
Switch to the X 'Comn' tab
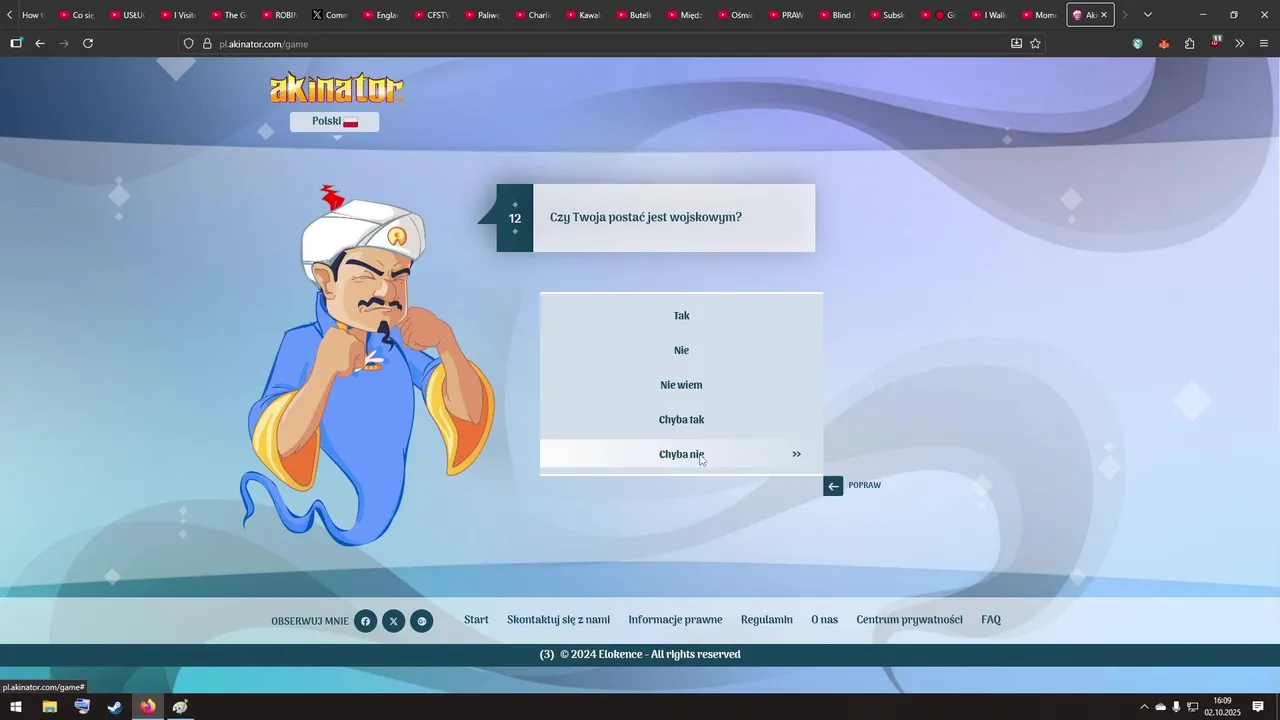(x=331, y=15)
